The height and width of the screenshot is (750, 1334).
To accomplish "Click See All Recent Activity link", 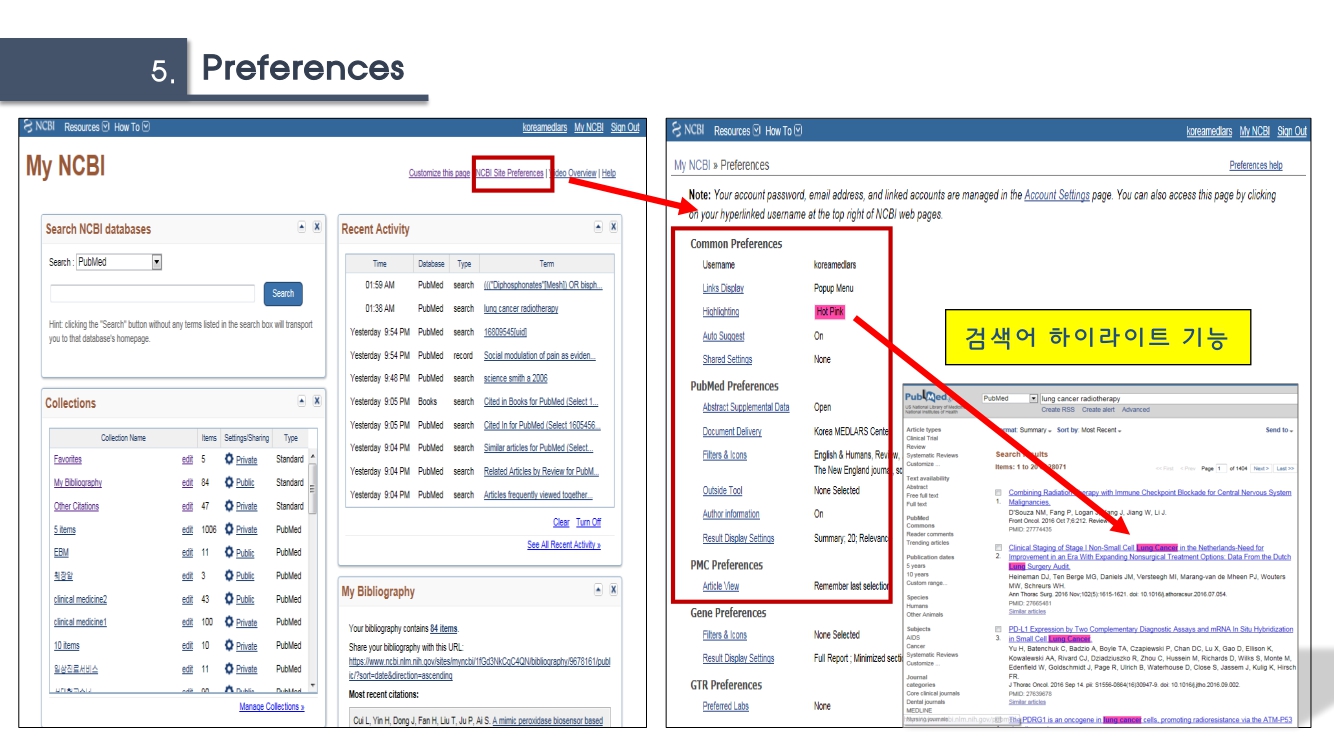I will click(x=564, y=545).
